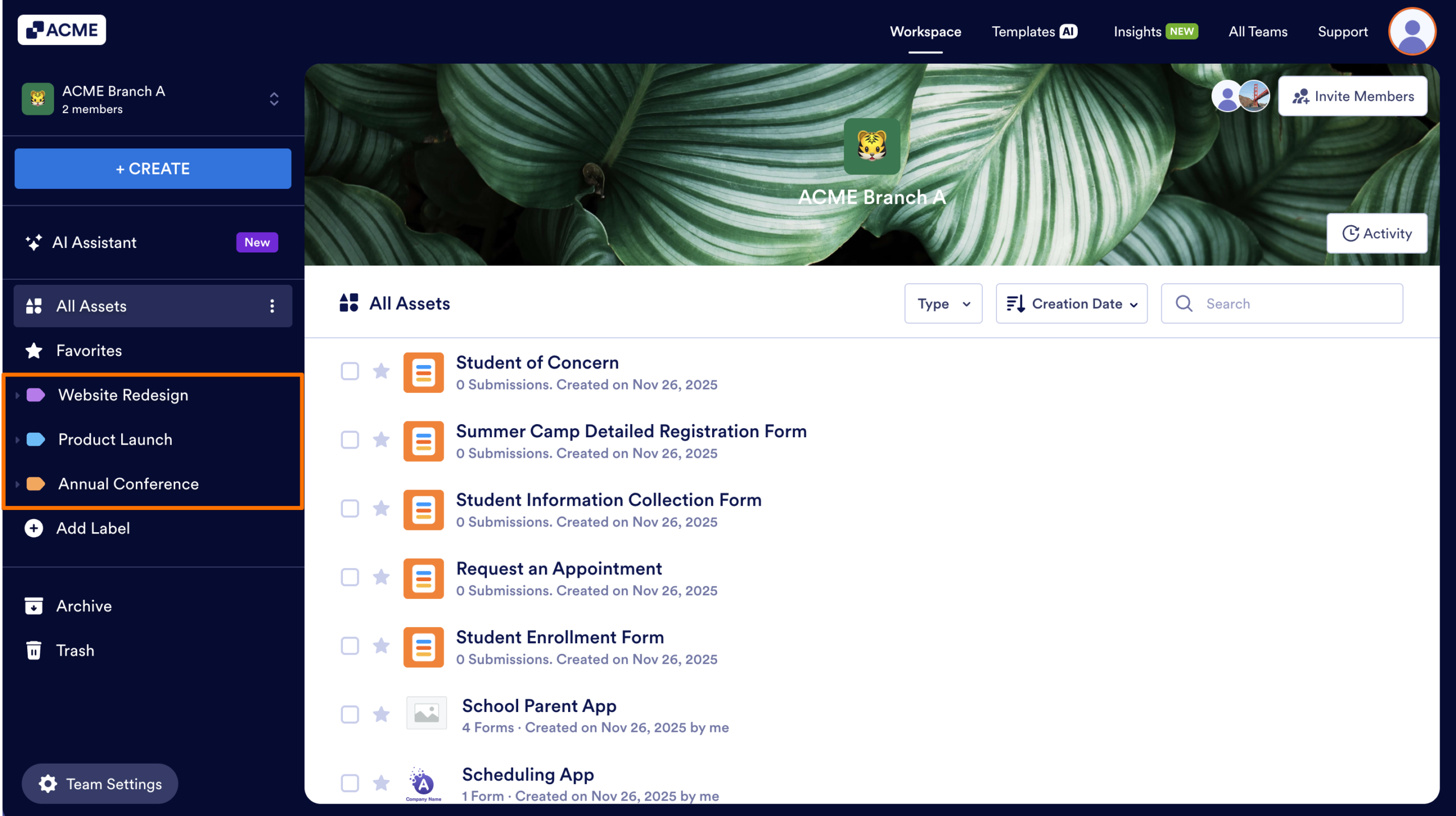This screenshot has width=1456, height=816.
Task: Open the Trash section
Action: pyautogui.click(x=75, y=650)
